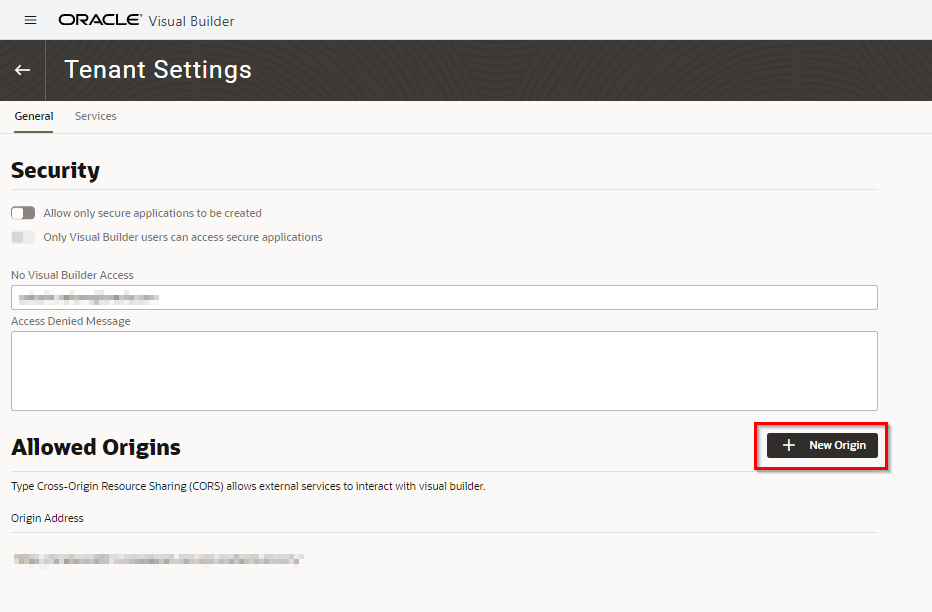The width and height of the screenshot is (932, 612).
Task: Open the hamburger navigation menu
Action: point(30,20)
